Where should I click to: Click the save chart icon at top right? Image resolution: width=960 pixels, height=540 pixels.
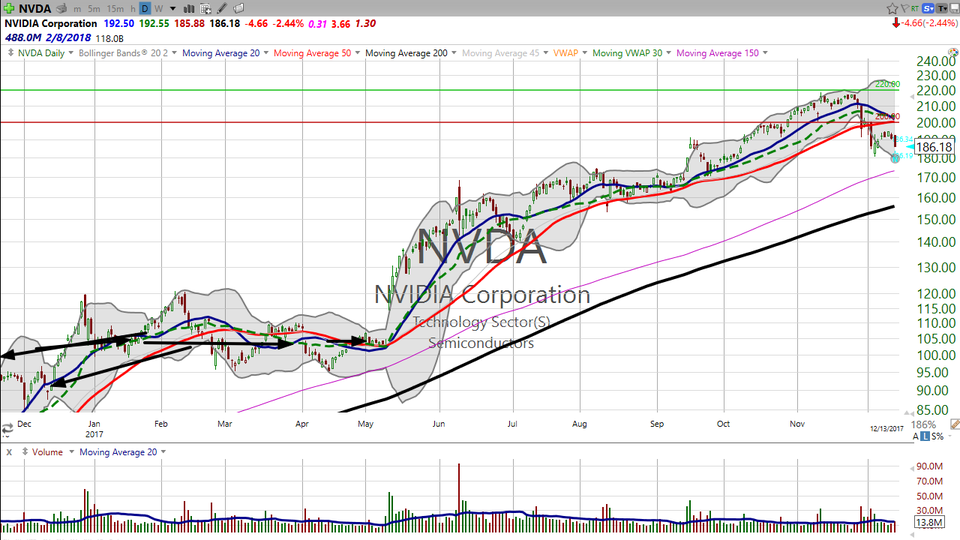coord(954,9)
